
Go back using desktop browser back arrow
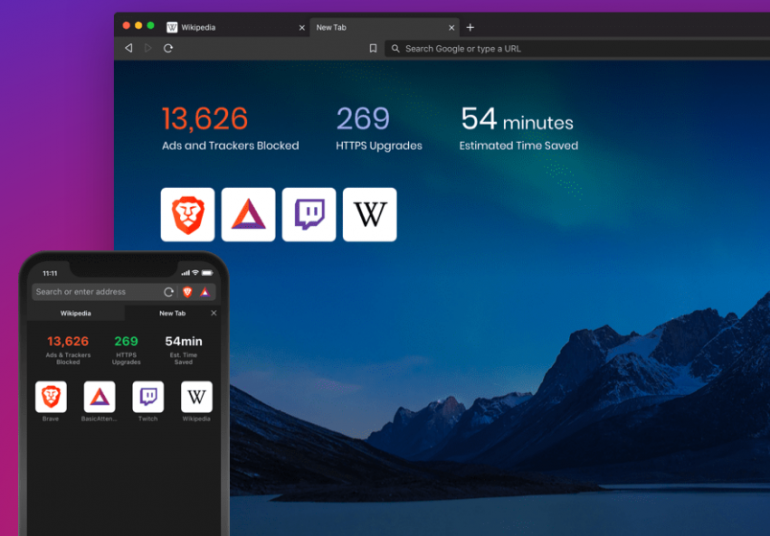click(129, 48)
